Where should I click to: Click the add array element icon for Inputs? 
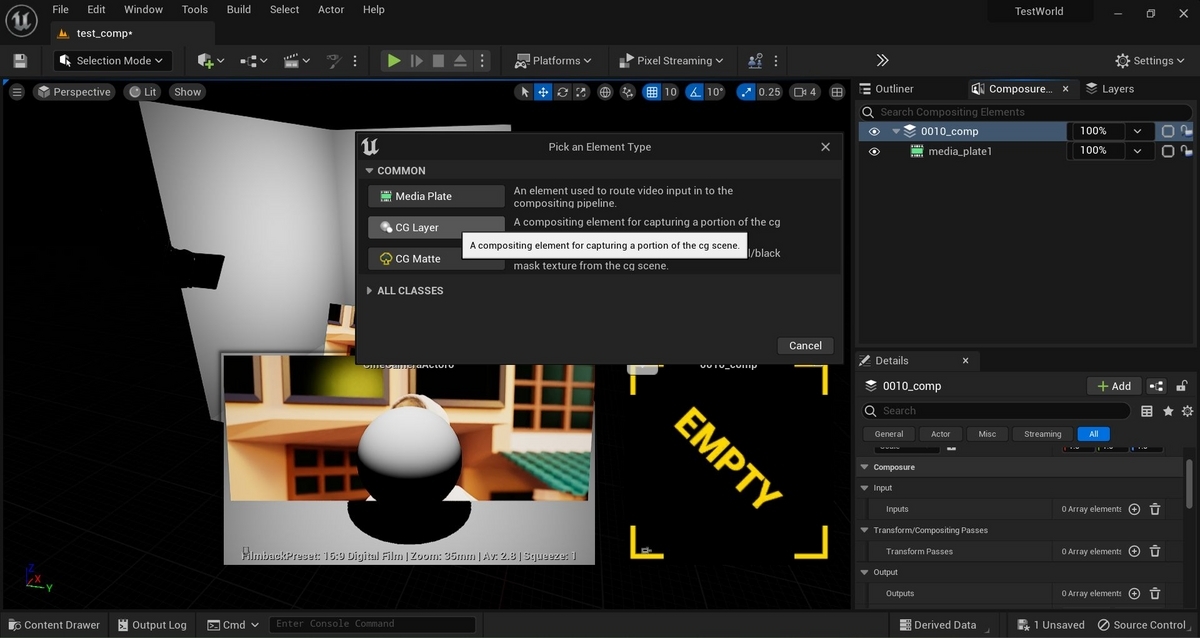pos(1134,509)
